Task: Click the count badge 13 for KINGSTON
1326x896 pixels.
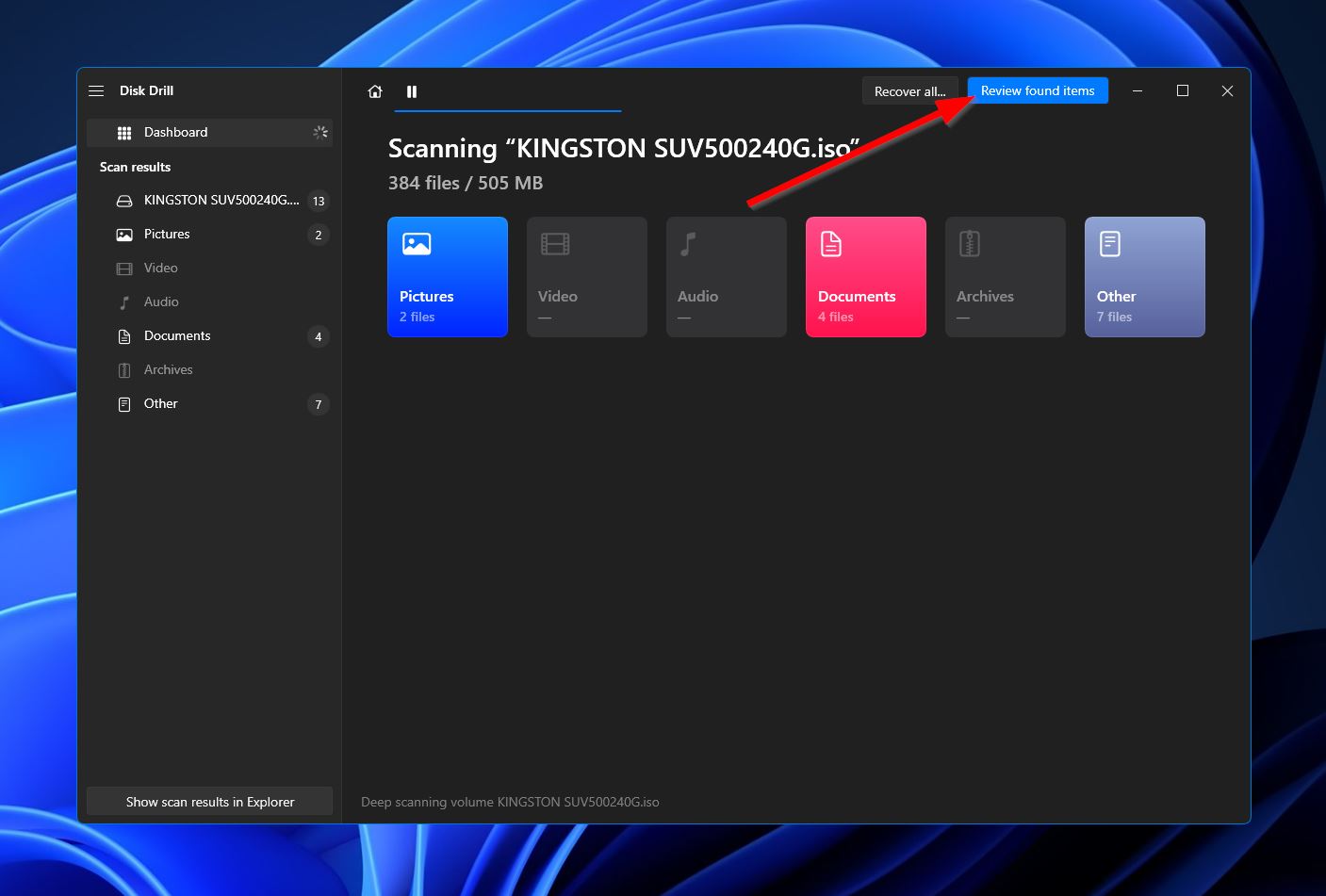Action: (x=319, y=201)
